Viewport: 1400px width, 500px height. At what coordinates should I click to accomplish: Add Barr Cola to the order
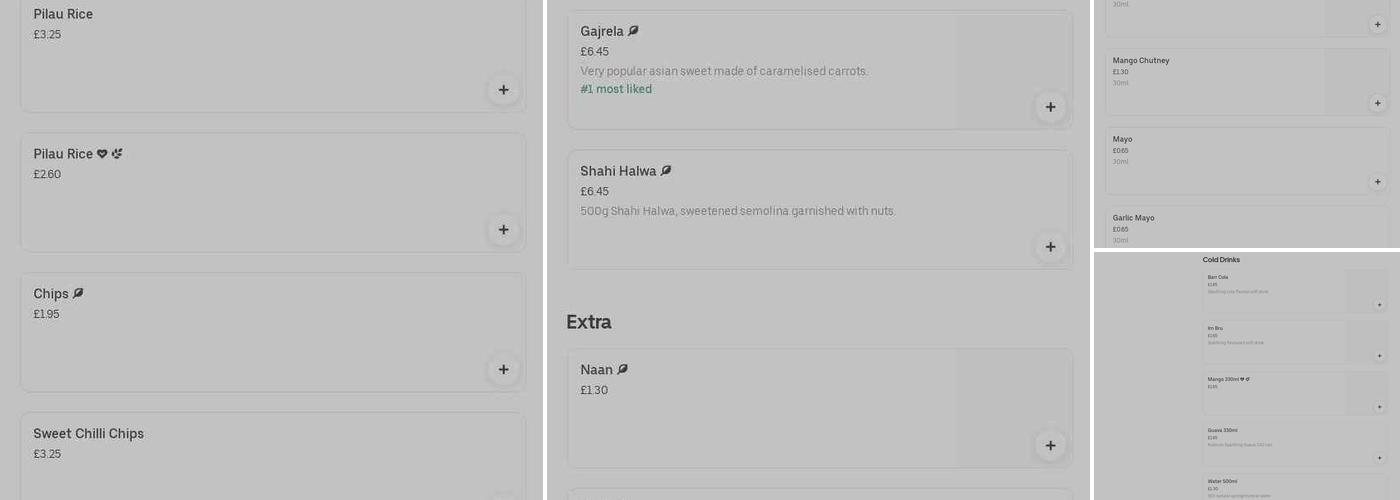coord(1379,305)
